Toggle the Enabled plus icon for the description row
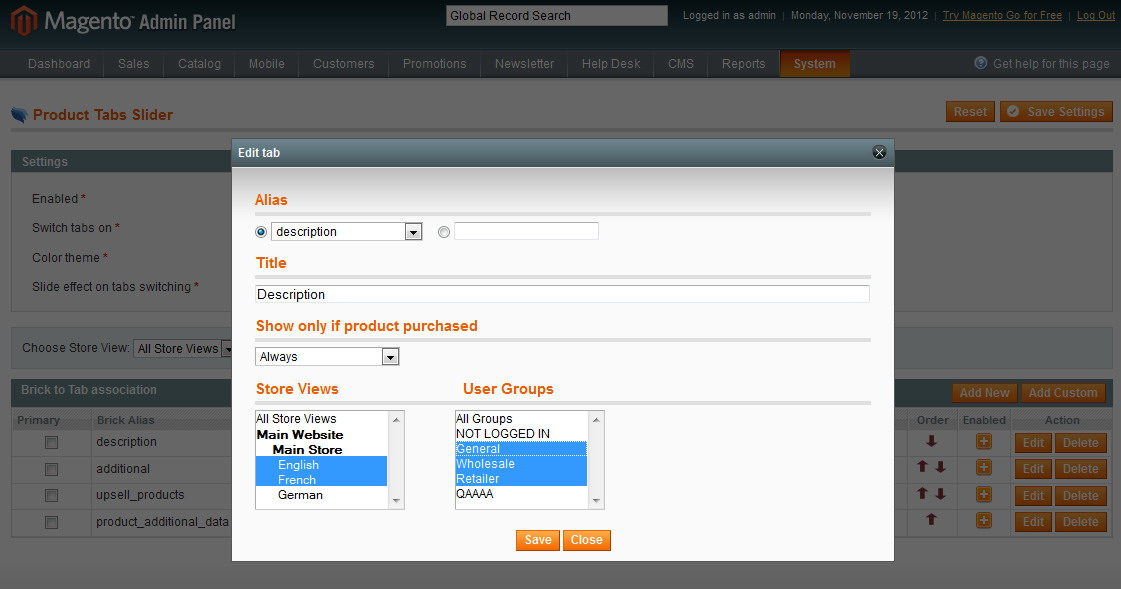This screenshot has height=589, width=1121. coord(984,442)
